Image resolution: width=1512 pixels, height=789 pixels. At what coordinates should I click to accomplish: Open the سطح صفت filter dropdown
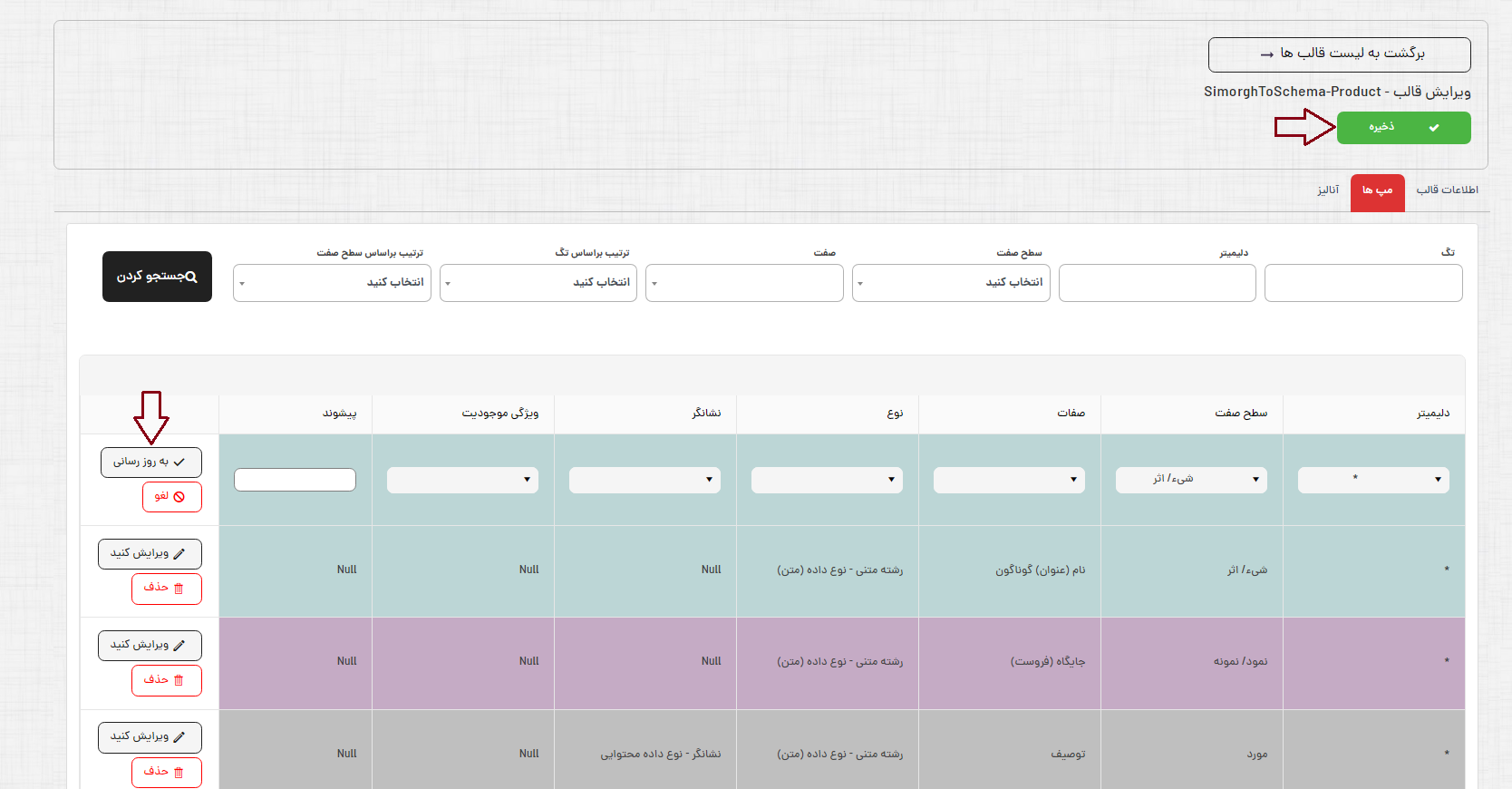click(x=950, y=283)
